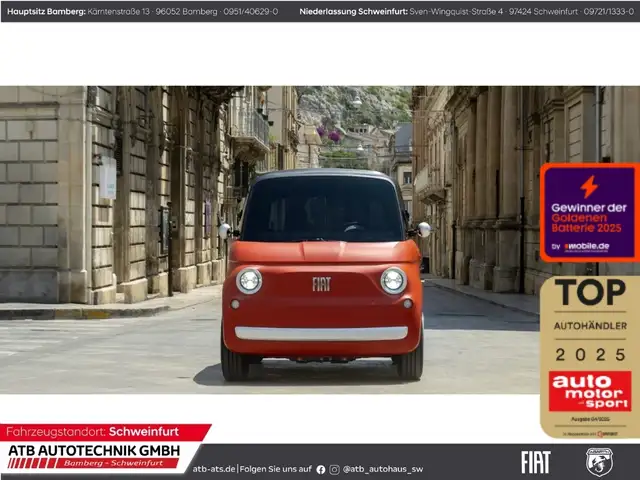
Task: Click the AUTOHÄNDLER text in the badge
Action: pyautogui.click(x=590, y=326)
